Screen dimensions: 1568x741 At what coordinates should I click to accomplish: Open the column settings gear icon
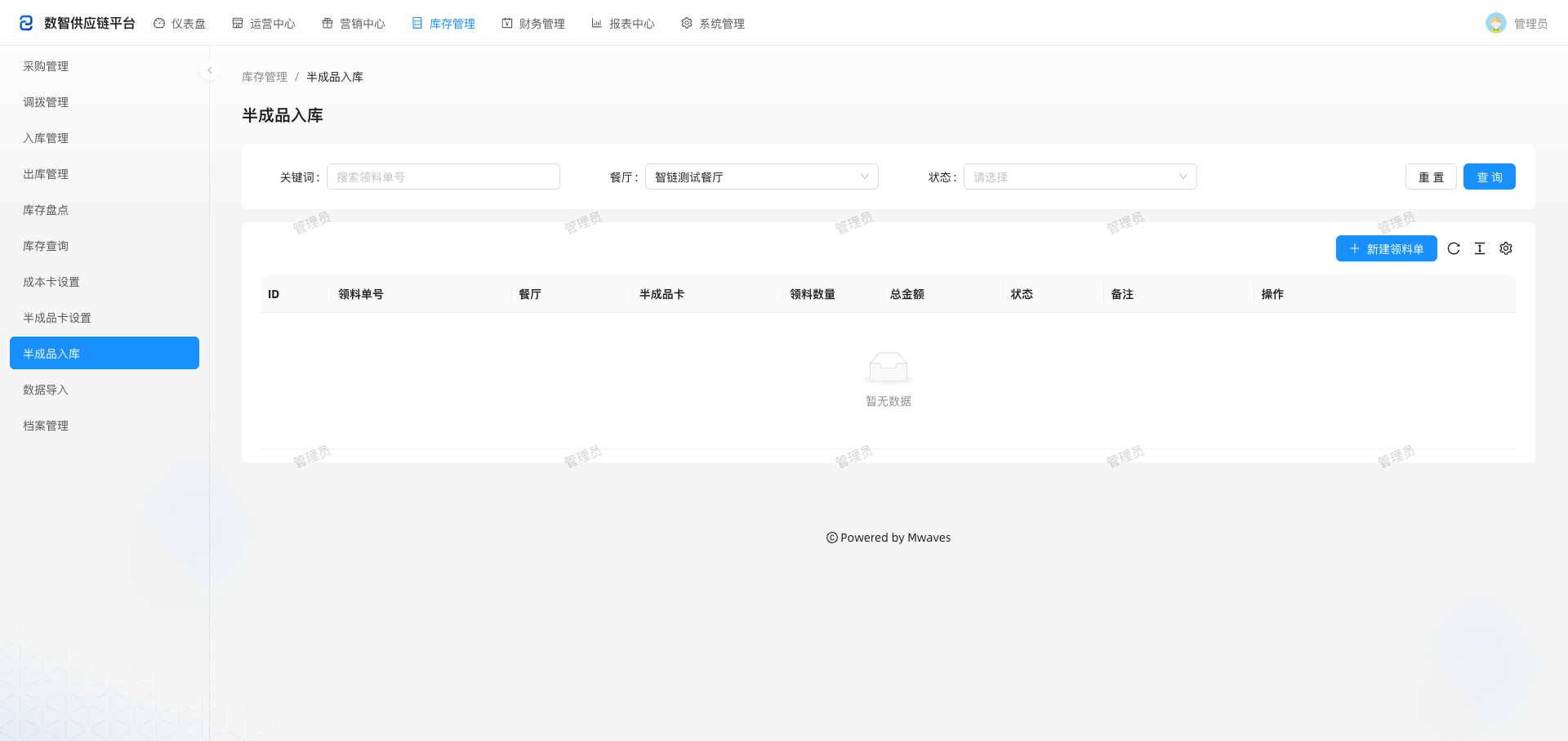(x=1506, y=248)
